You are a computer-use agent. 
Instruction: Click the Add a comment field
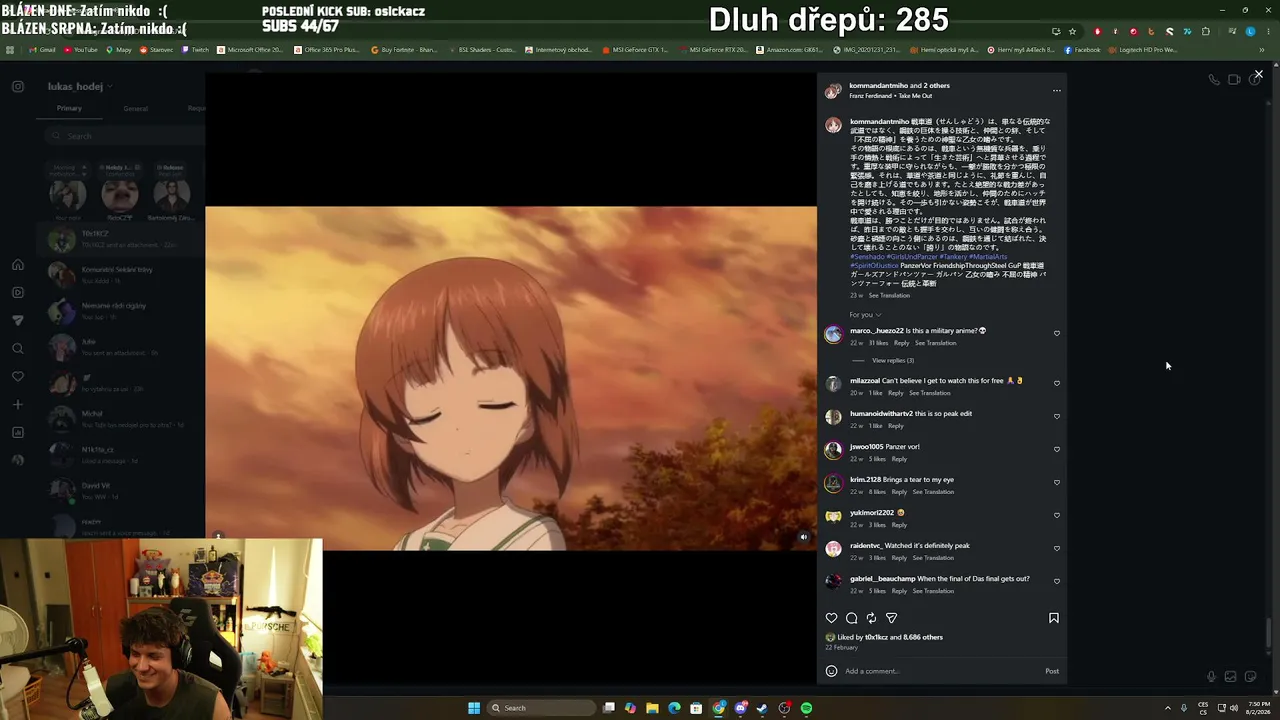point(940,671)
